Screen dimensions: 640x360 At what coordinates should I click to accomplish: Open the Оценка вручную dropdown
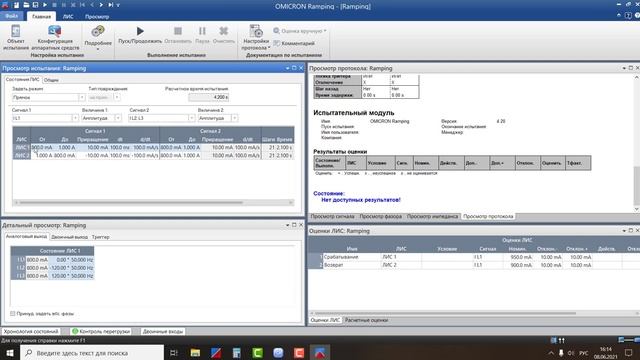pos(300,31)
